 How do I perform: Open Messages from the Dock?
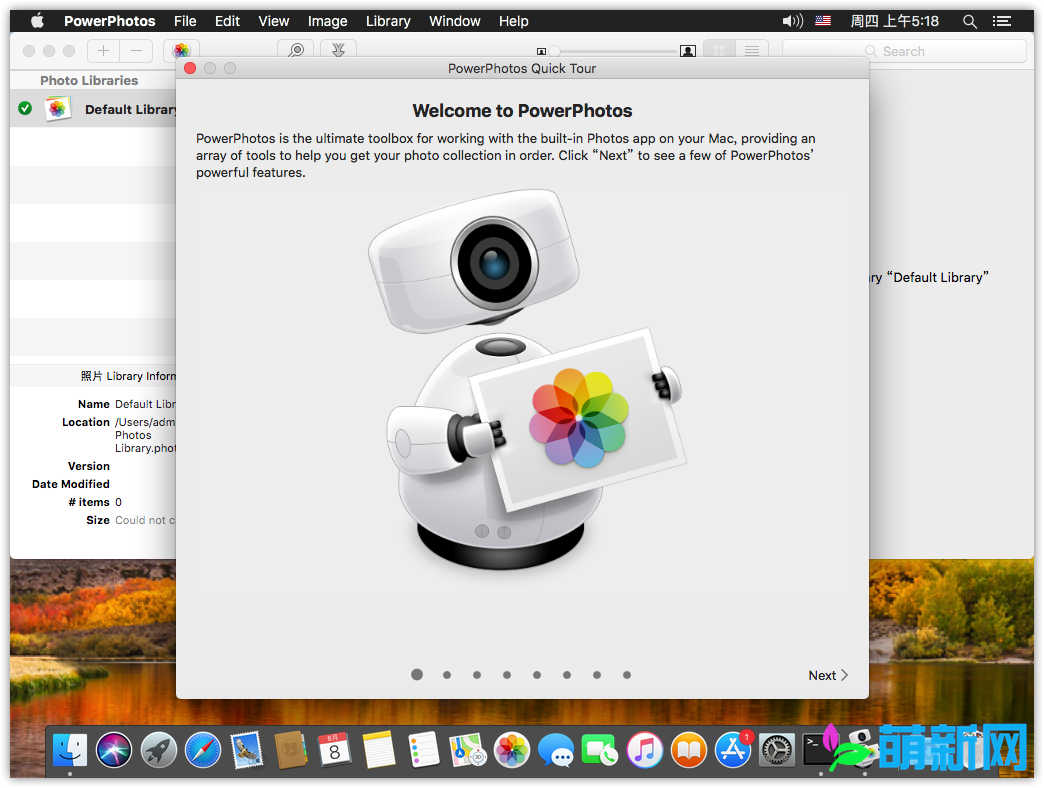[x=556, y=750]
